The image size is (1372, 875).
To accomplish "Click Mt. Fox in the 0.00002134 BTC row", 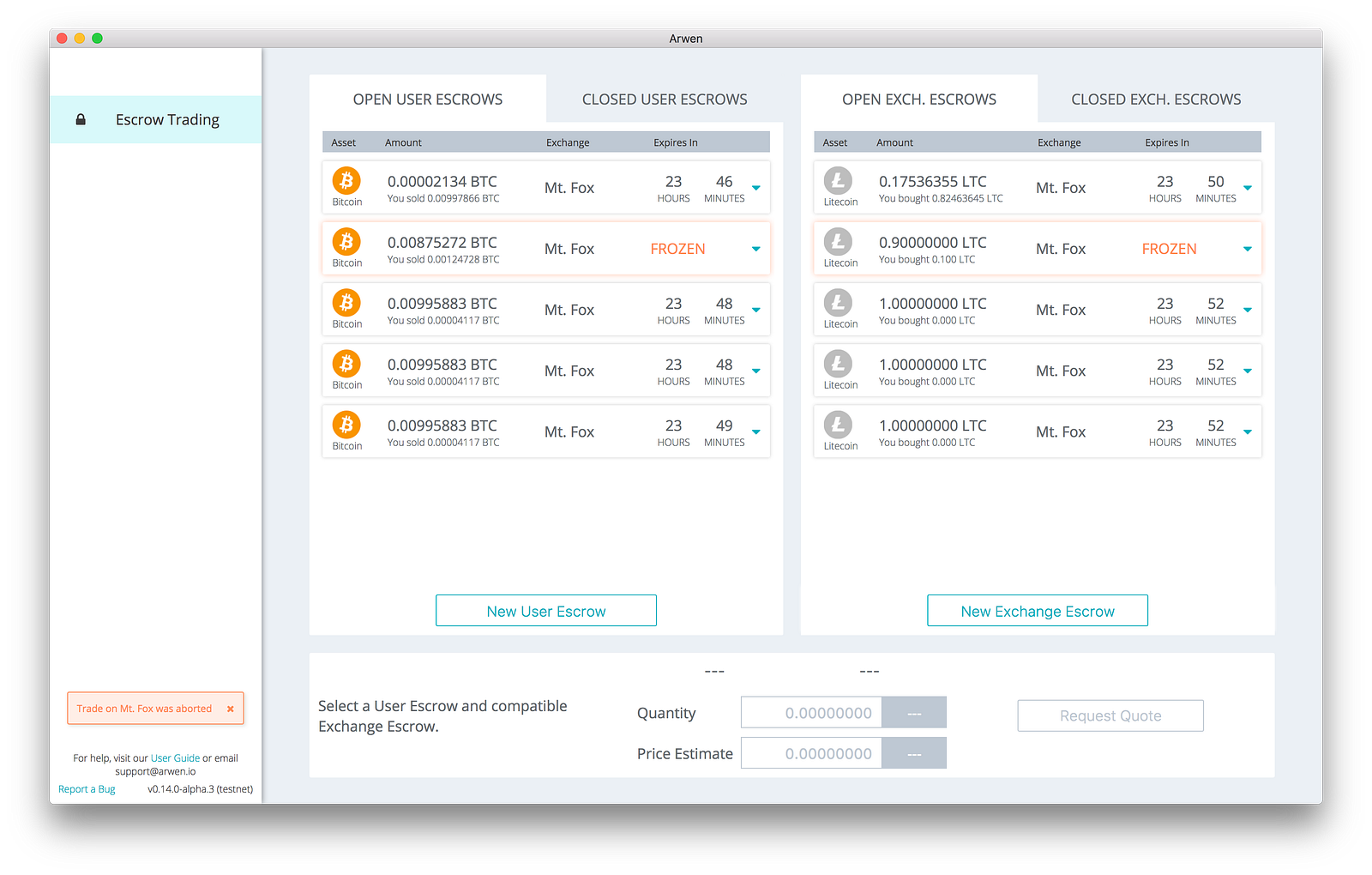I will point(569,188).
